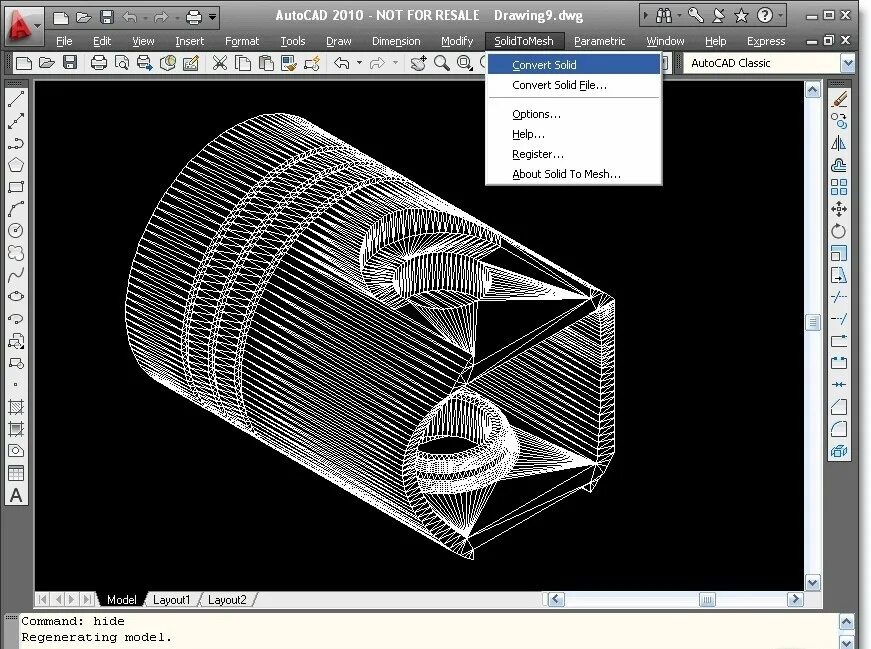This screenshot has width=871, height=649.
Task: Click the binoculars search icon in title bar
Action: coord(663,16)
